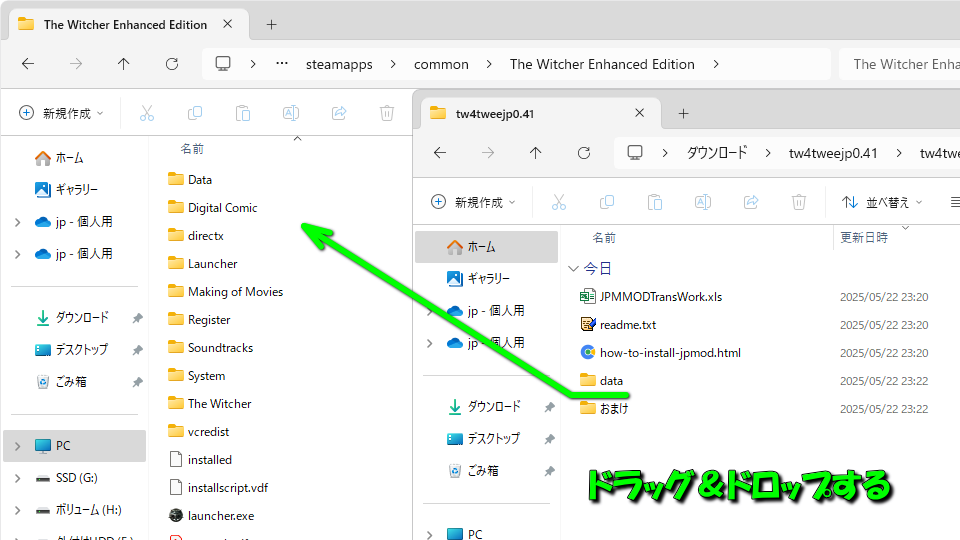960x540 pixels.
Task: Click Paste icon in tw4tweejp0.41 window toolbar
Action: pyautogui.click(x=655, y=202)
